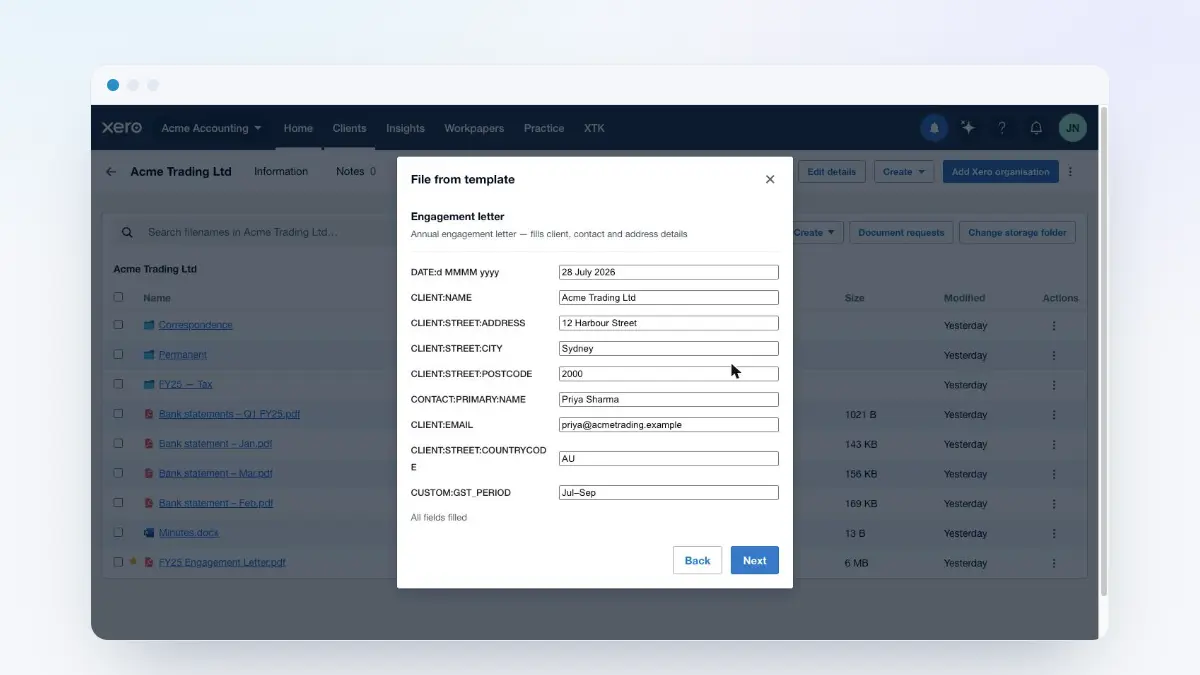Open actions menu for the Minutes.docx row

[1053, 533]
